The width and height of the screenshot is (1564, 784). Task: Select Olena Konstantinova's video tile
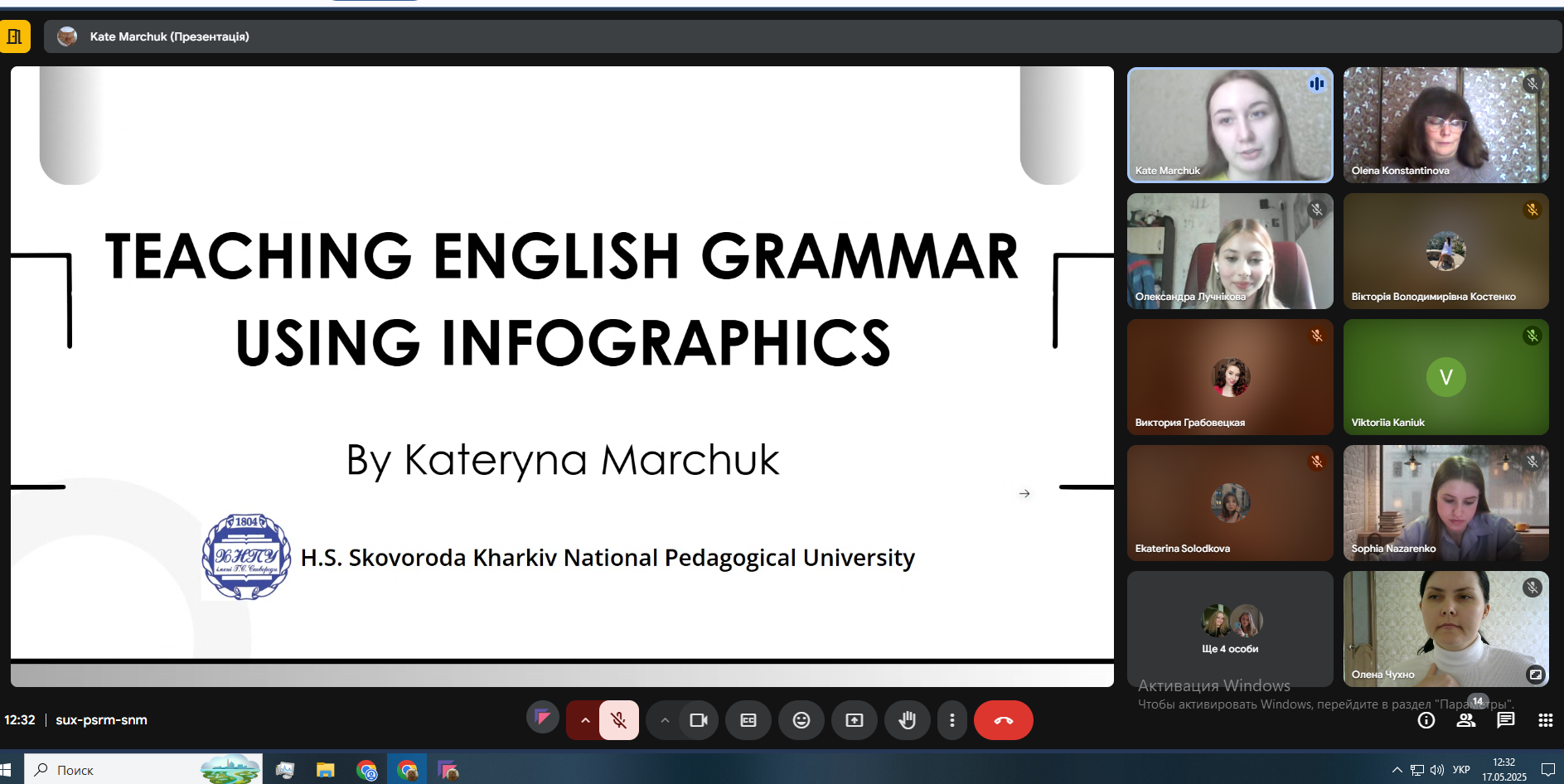point(1445,125)
